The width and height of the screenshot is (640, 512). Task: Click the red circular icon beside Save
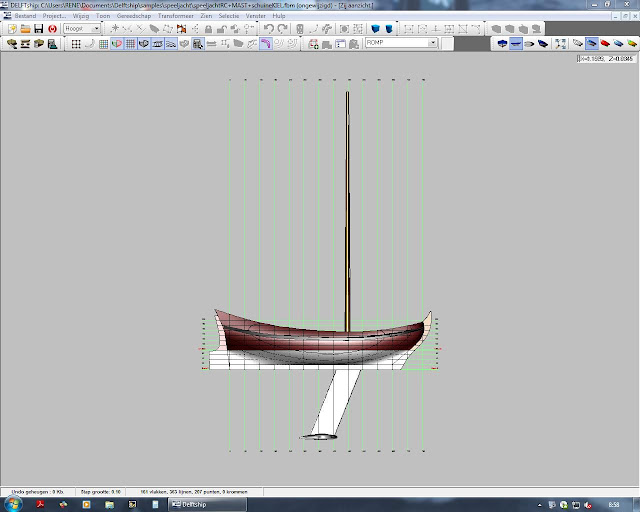click(x=52, y=29)
